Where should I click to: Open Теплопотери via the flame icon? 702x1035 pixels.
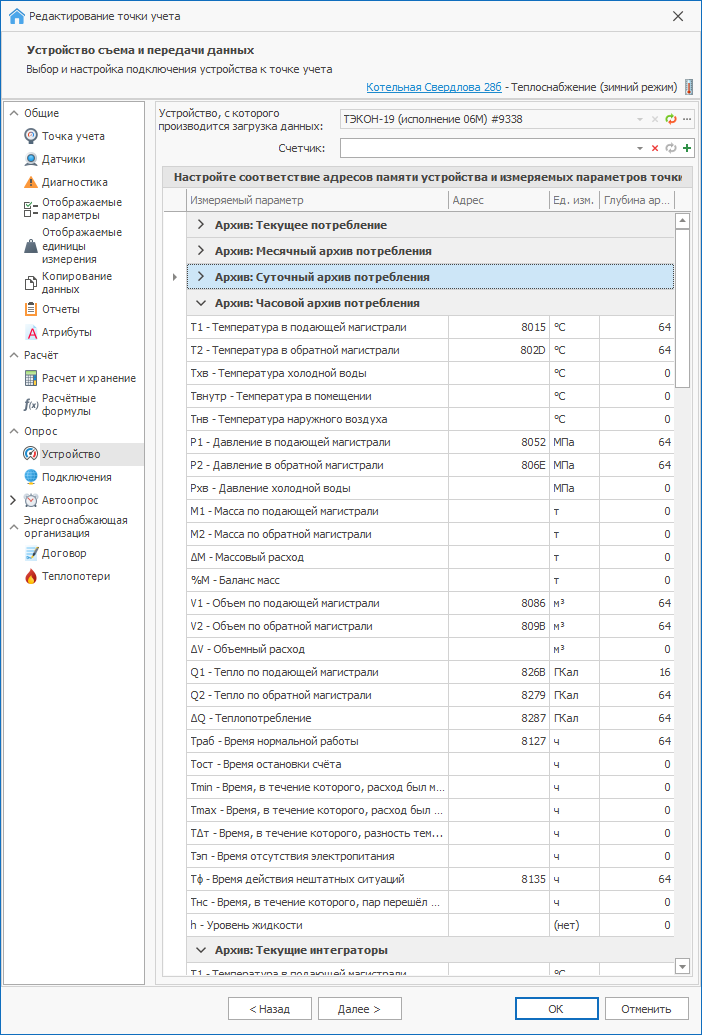31,576
